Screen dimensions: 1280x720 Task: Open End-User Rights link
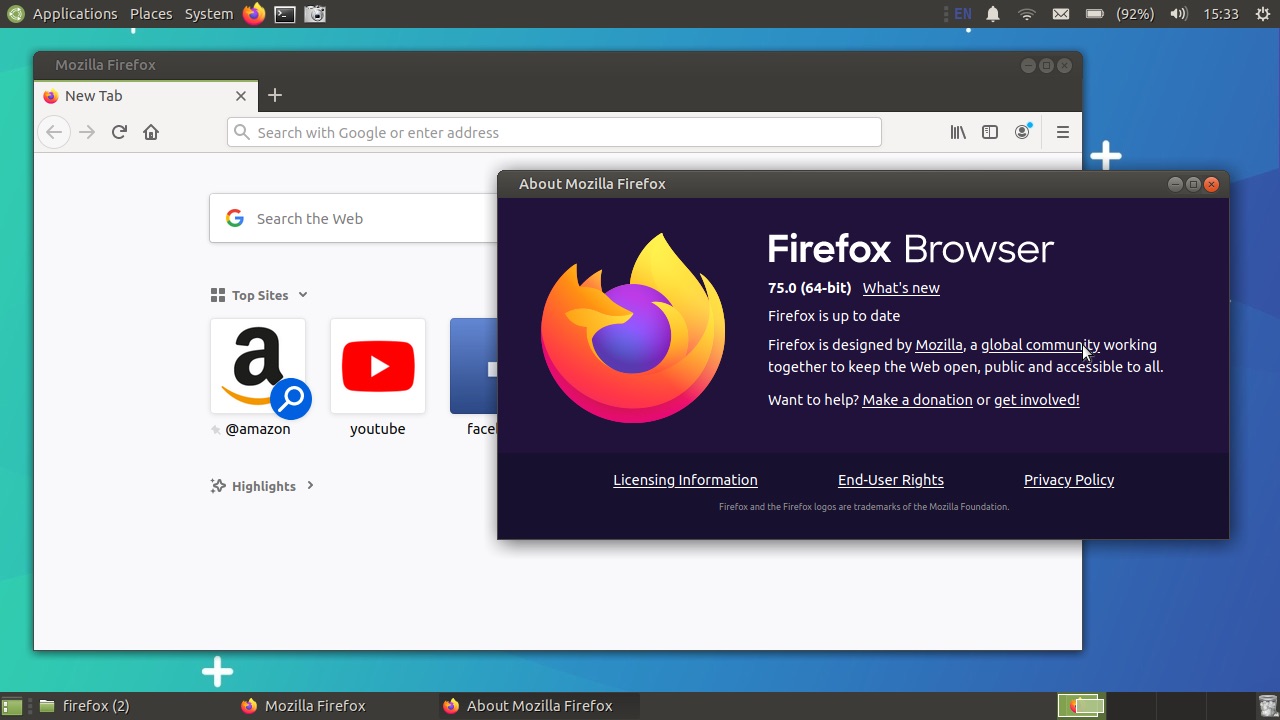891,480
